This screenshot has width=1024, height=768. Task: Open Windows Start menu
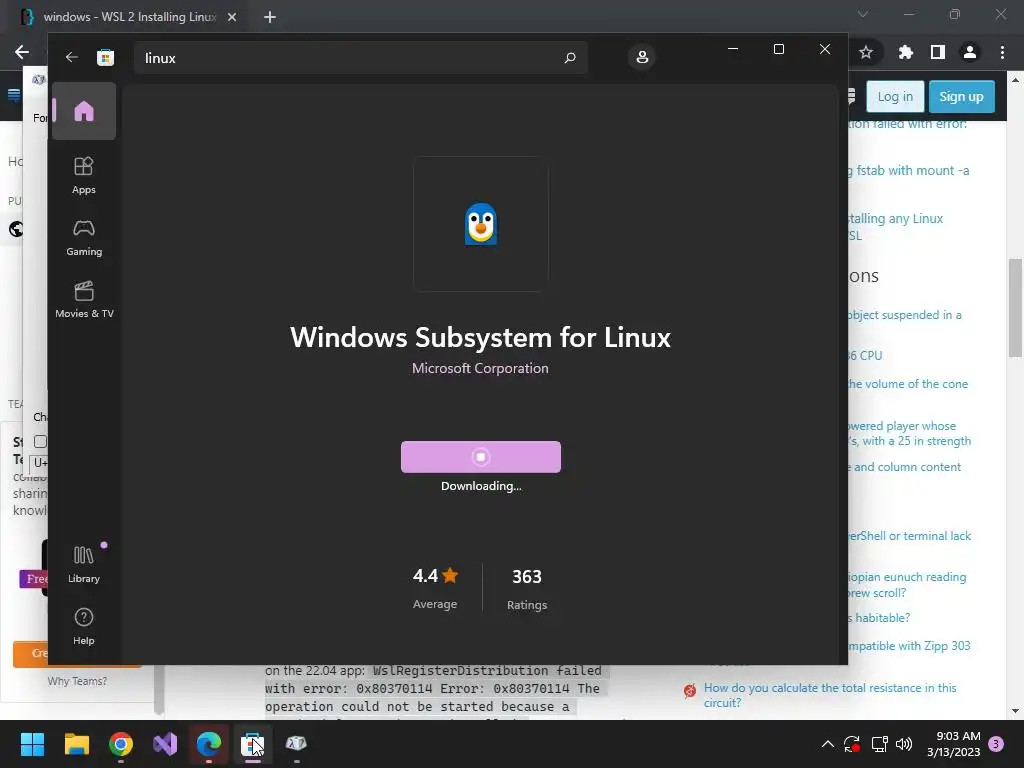pos(32,744)
